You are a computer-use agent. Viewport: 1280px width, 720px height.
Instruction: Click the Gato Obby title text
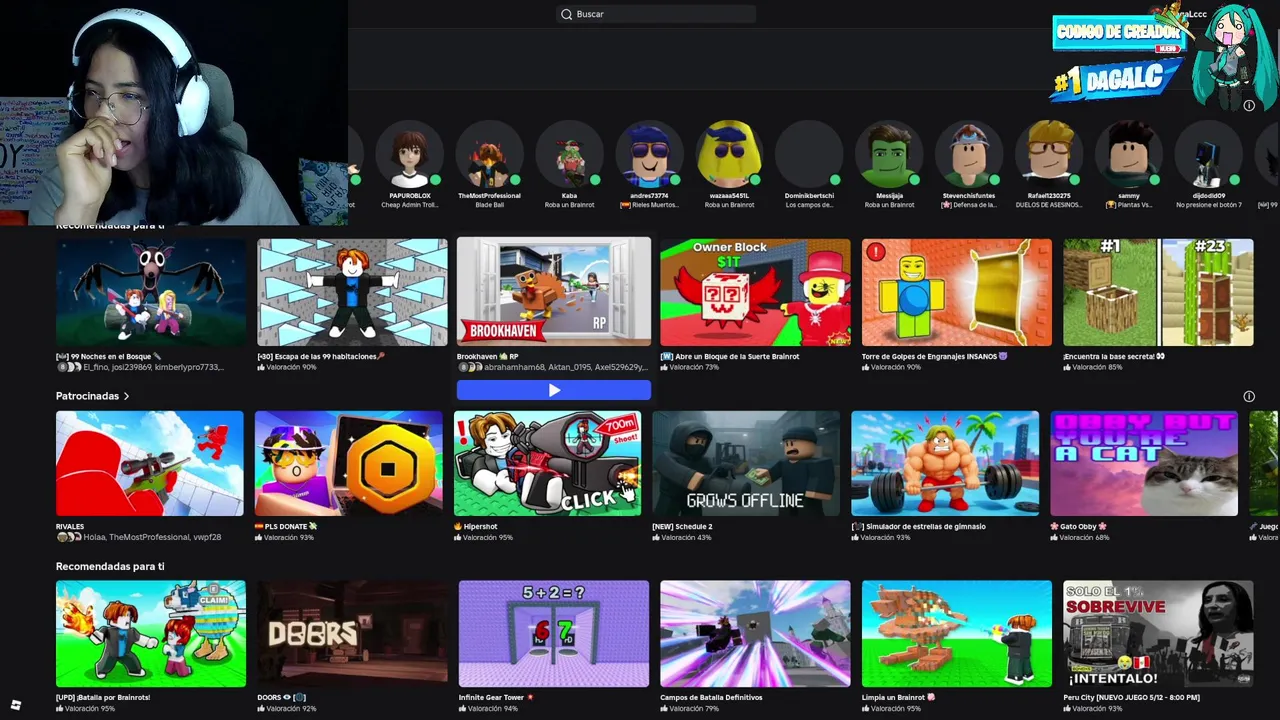pyautogui.click(x=1079, y=526)
